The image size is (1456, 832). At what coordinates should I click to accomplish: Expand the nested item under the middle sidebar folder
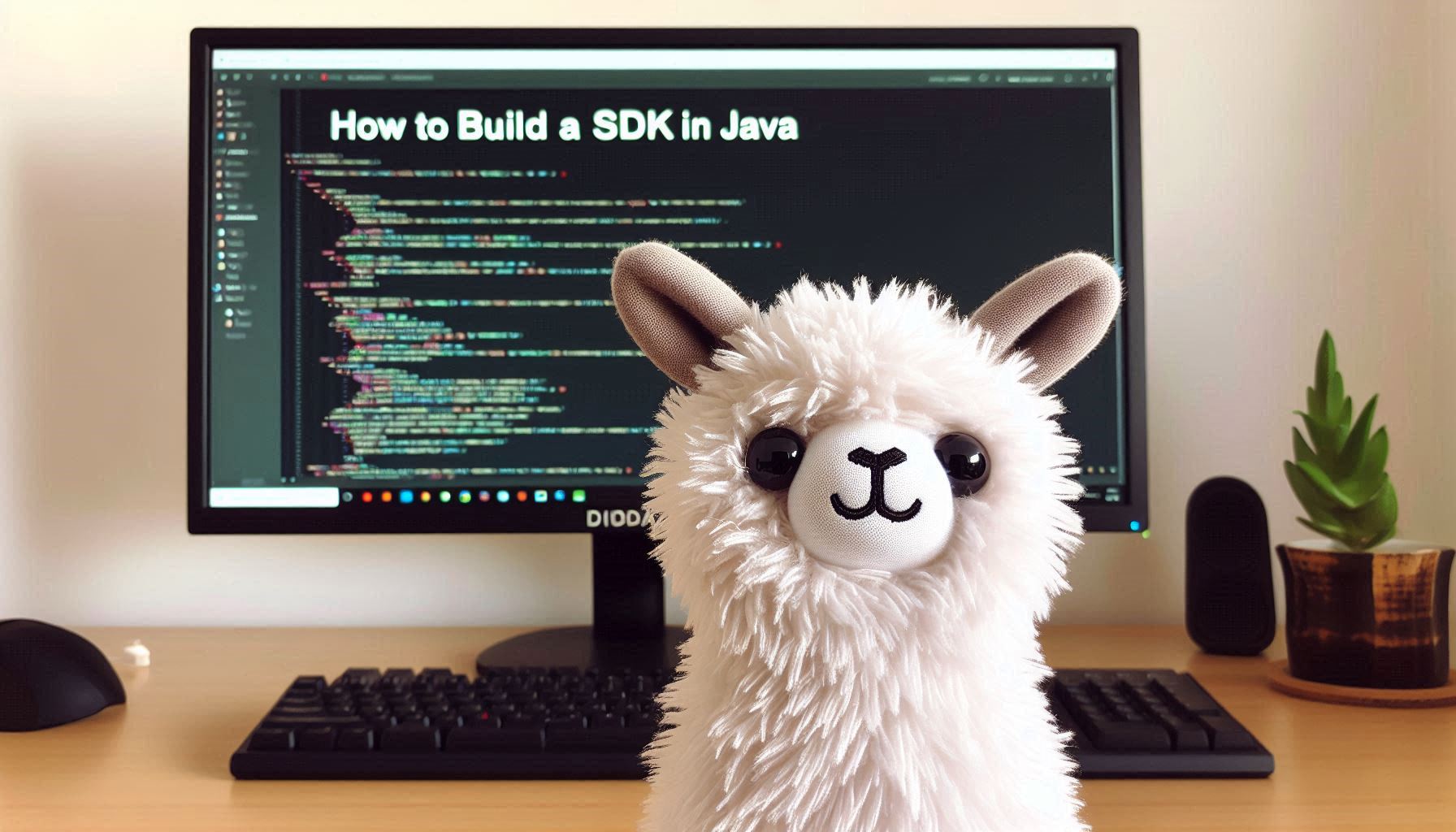pos(229,312)
